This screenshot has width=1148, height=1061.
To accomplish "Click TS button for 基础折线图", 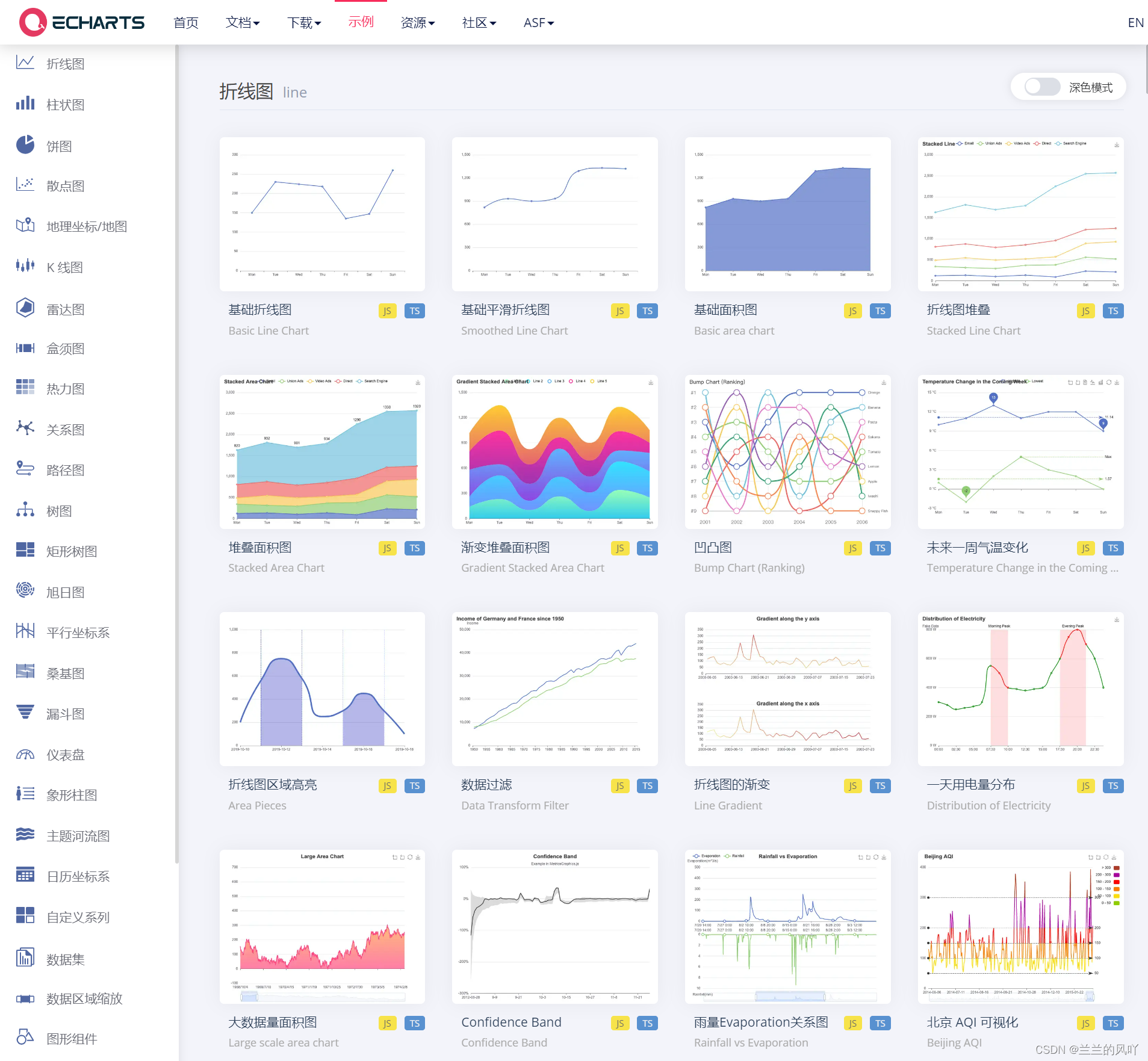I will 415,311.
